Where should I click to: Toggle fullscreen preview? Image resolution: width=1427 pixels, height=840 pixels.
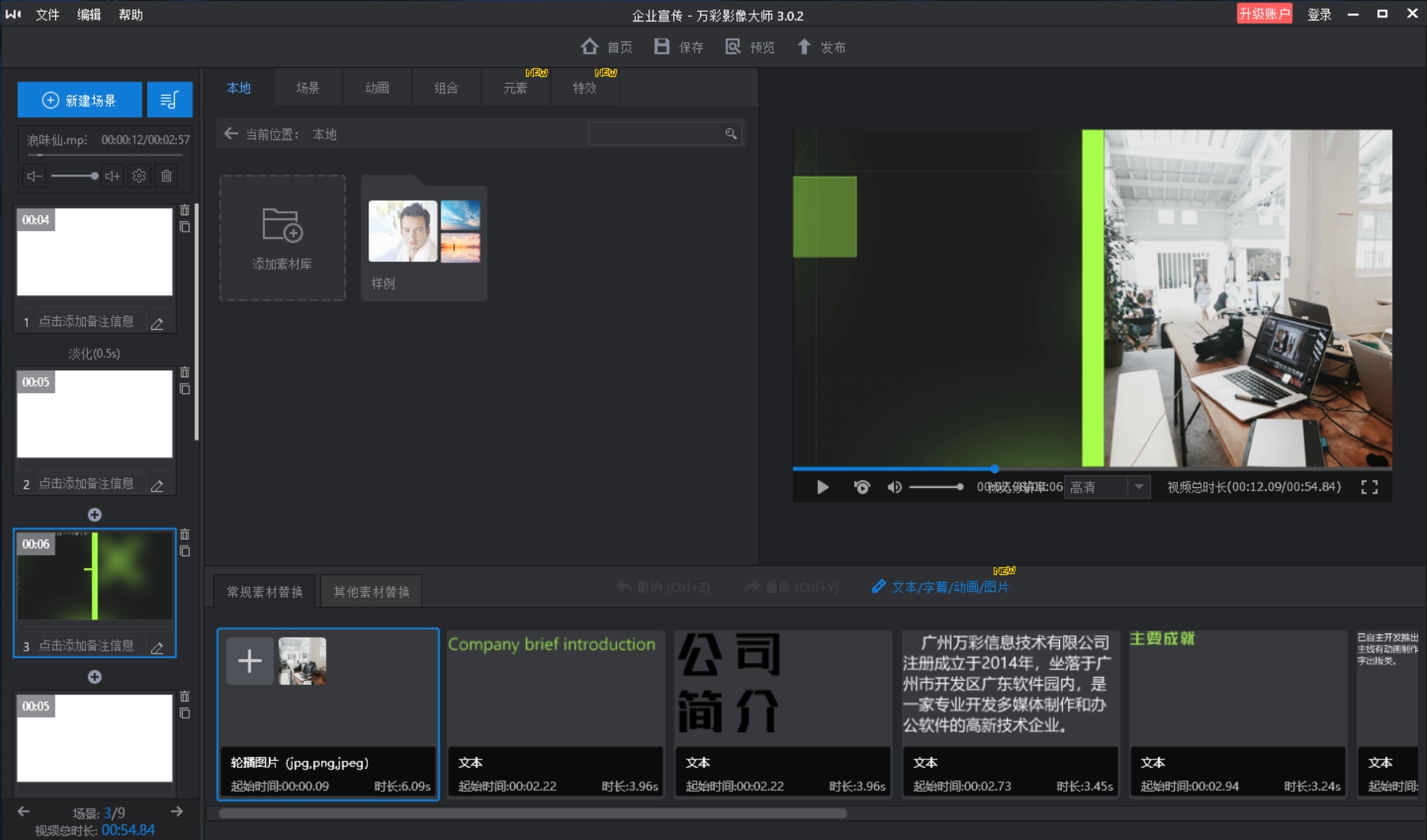[1369, 487]
